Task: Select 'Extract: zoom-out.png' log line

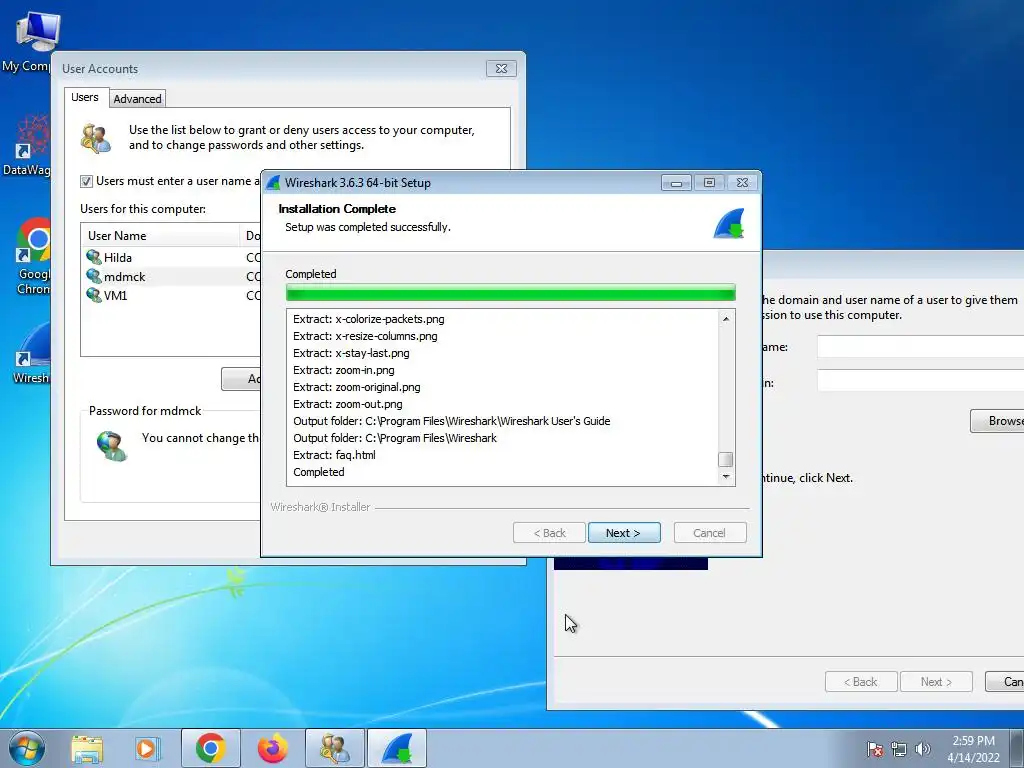Action: (347, 404)
